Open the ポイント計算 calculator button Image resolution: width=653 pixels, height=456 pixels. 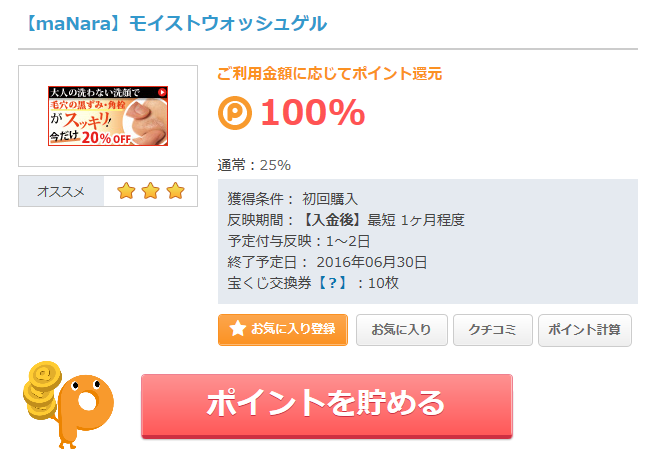(x=584, y=329)
